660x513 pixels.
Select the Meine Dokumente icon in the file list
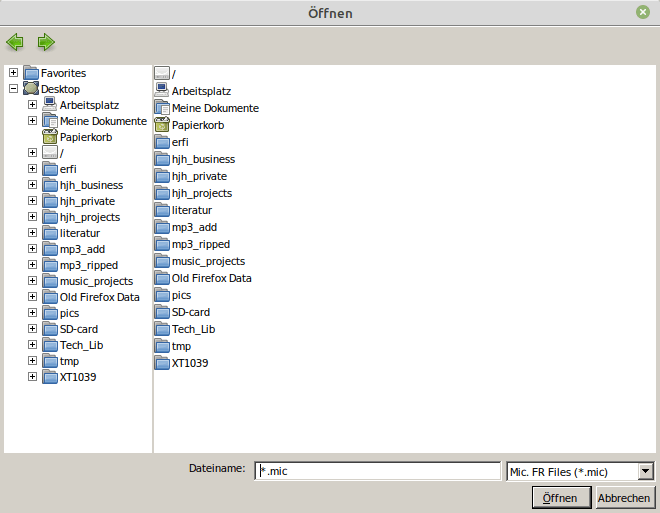[162, 108]
